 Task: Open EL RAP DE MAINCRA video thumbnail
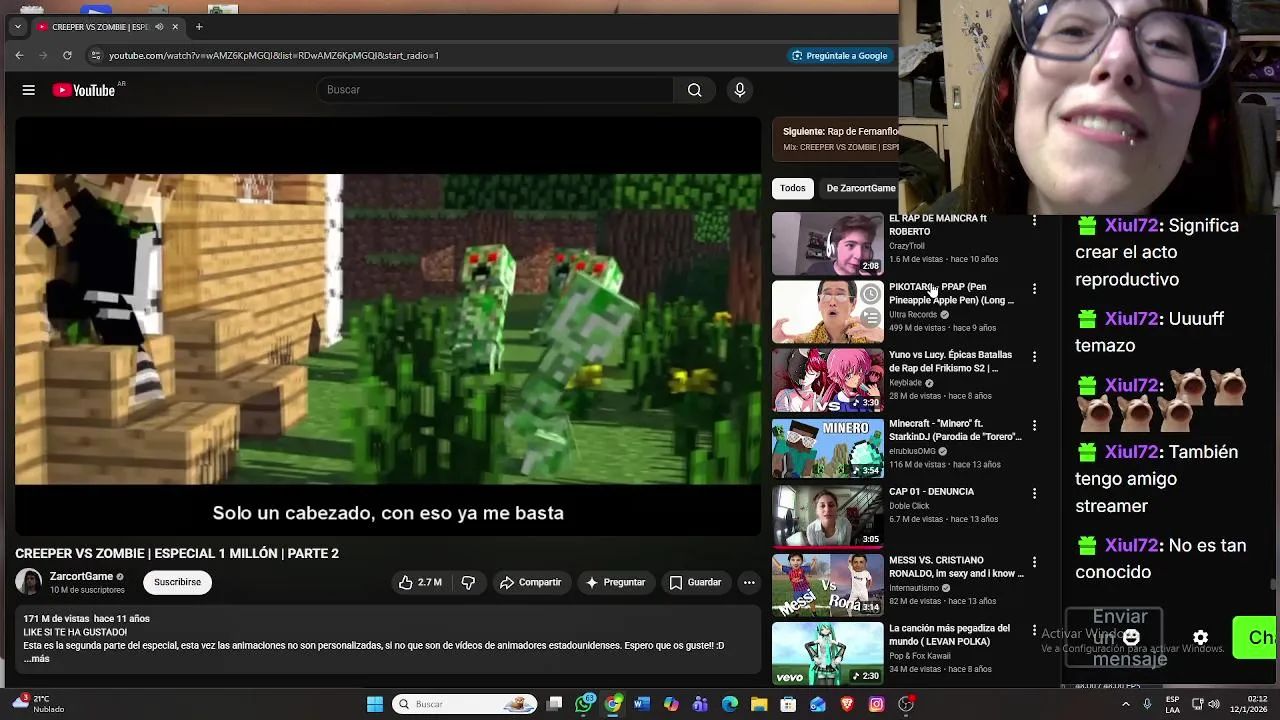828,243
